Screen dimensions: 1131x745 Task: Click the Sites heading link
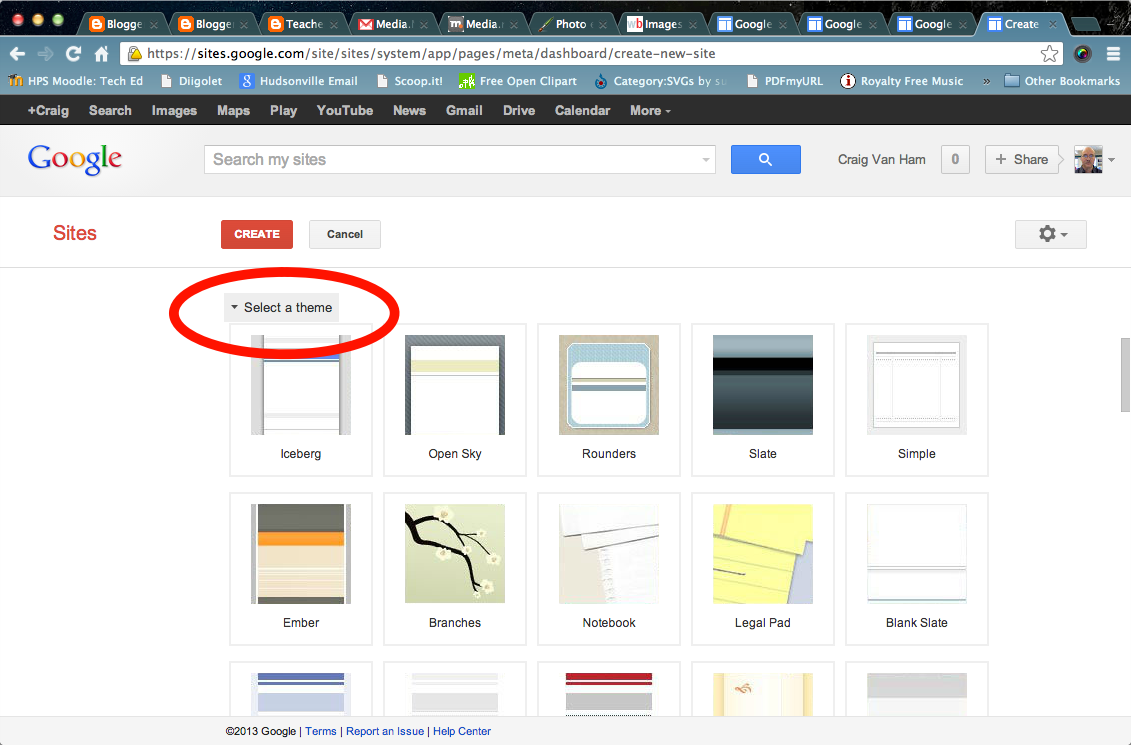74,233
